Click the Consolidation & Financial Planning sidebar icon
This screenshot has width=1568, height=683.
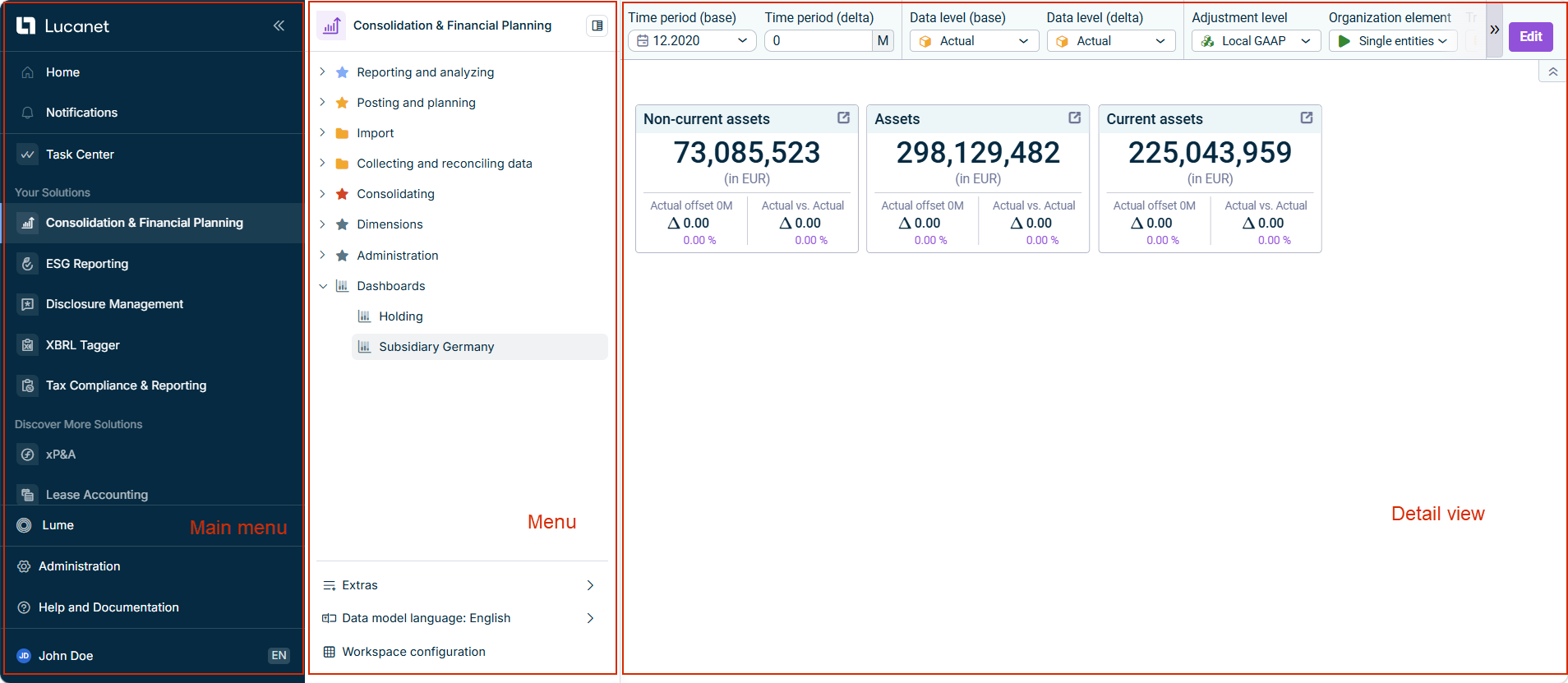28,223
